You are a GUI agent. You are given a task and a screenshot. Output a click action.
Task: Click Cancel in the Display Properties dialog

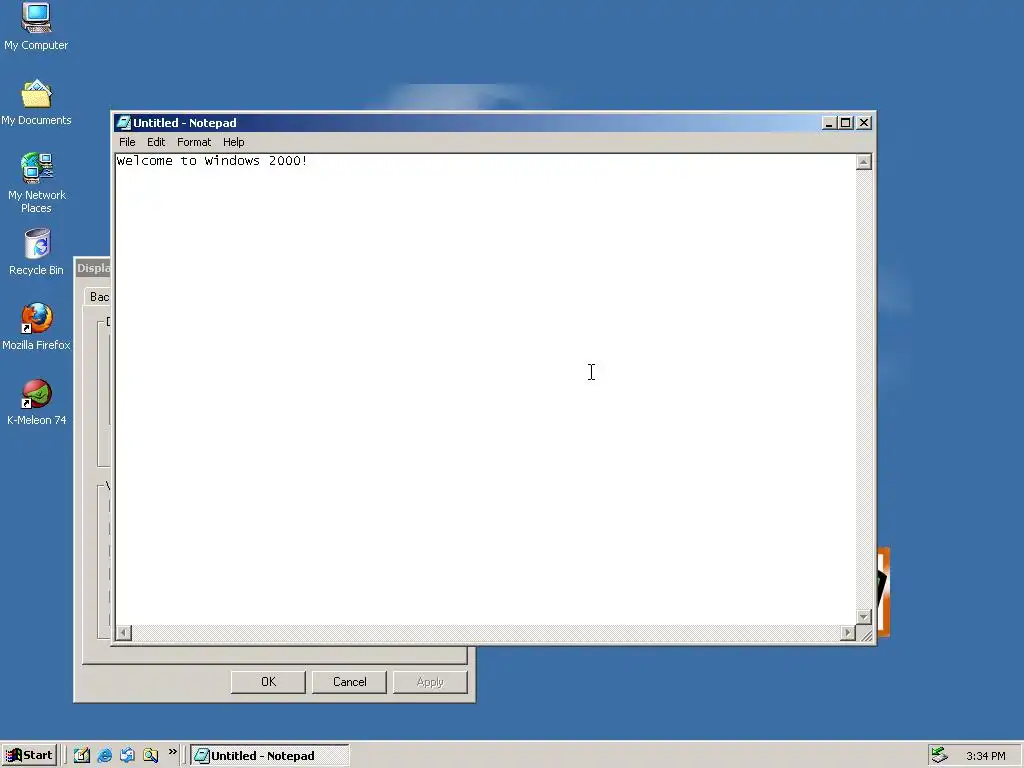point(349,682)
